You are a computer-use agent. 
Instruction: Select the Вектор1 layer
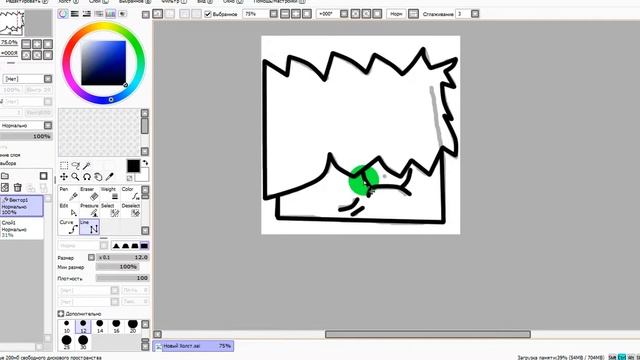click(x=22, y=206)
